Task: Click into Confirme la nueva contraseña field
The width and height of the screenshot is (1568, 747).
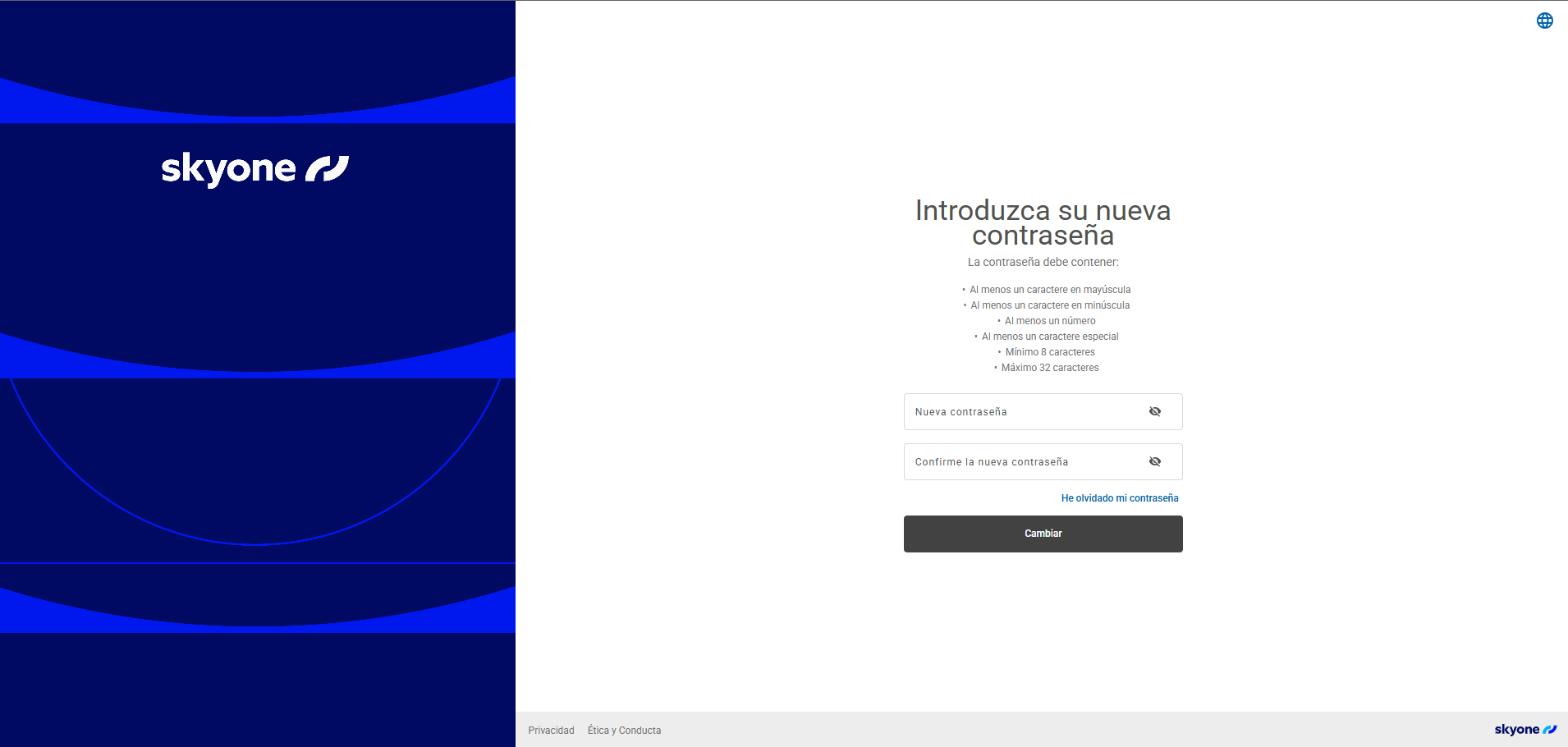Action: pos(1022,462)
